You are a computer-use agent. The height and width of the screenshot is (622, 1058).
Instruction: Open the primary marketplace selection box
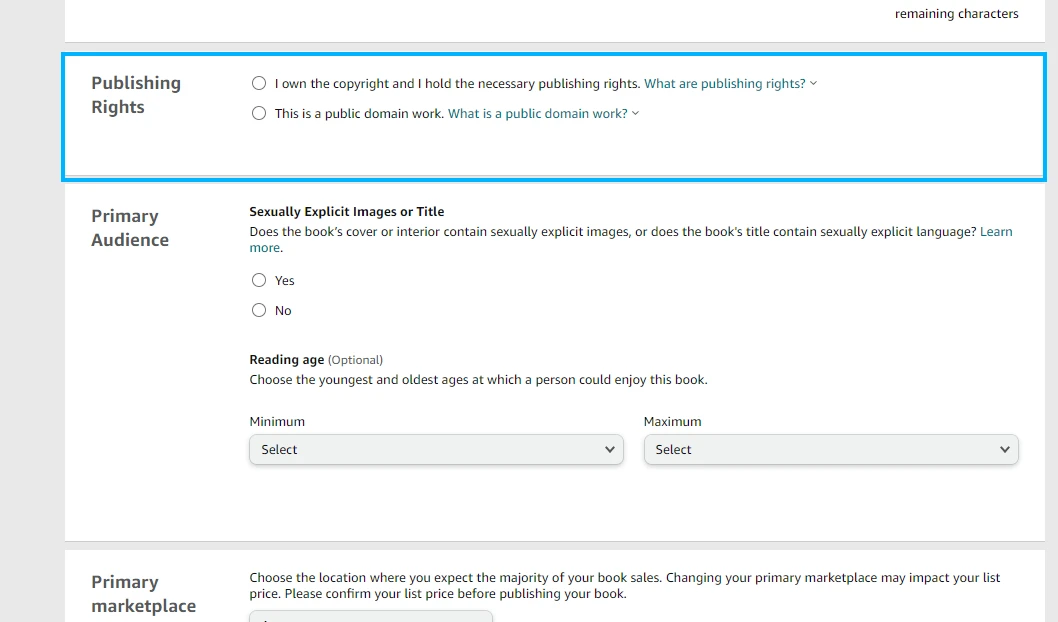pyautogui.click(x=370, y=617)
